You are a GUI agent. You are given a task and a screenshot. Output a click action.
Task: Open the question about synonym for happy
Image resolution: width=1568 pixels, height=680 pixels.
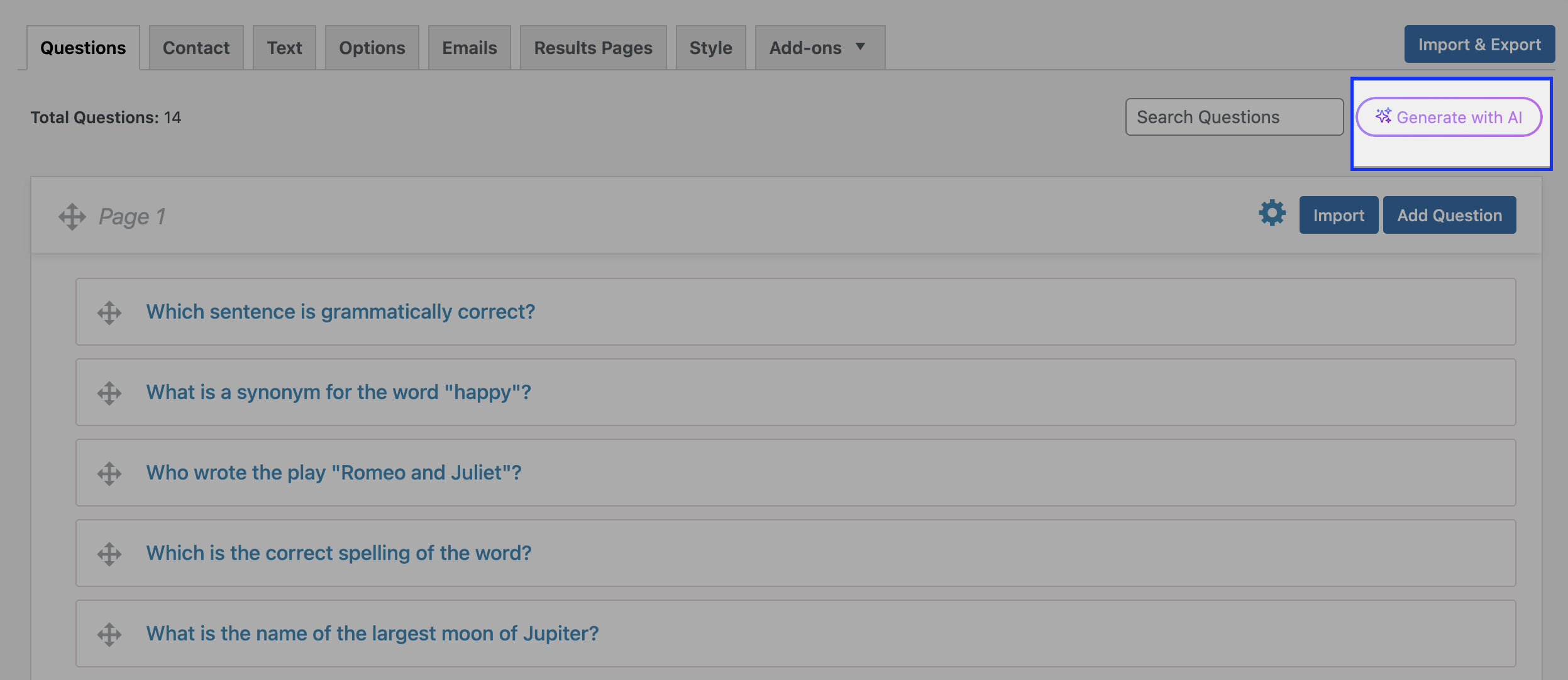click(x=339, y=392)
